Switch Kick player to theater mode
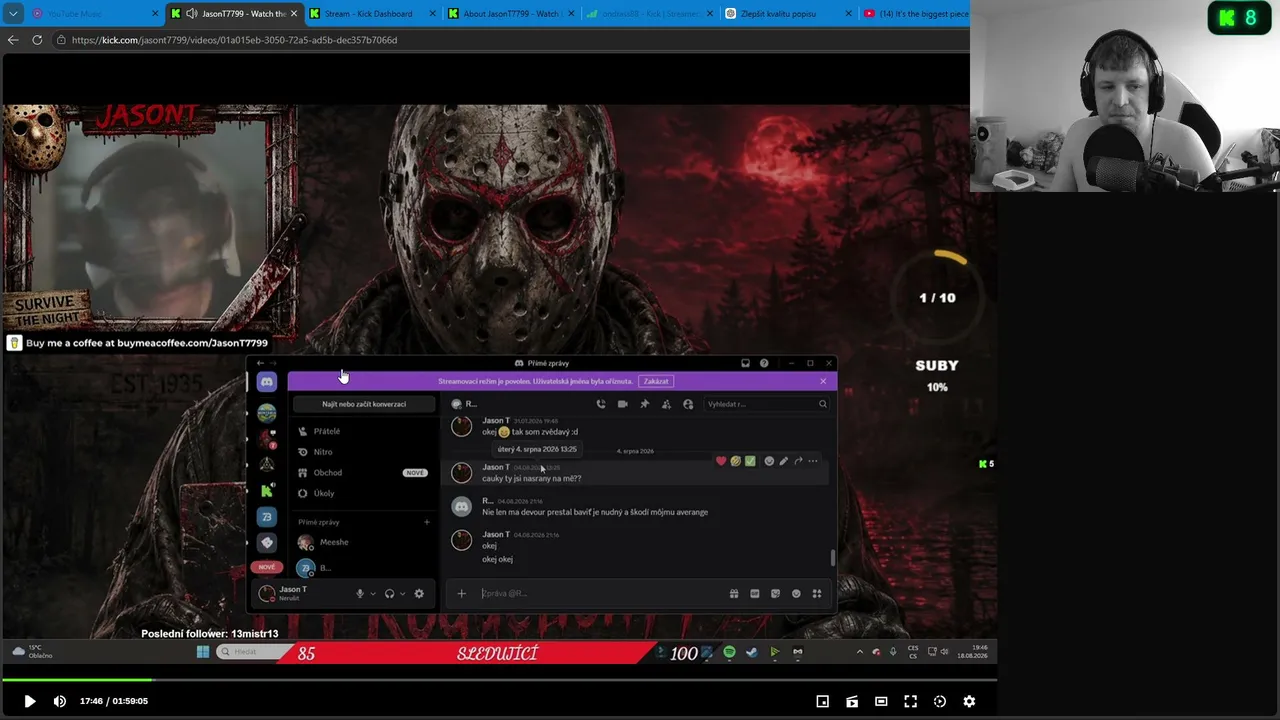 [x=881, y=701]
